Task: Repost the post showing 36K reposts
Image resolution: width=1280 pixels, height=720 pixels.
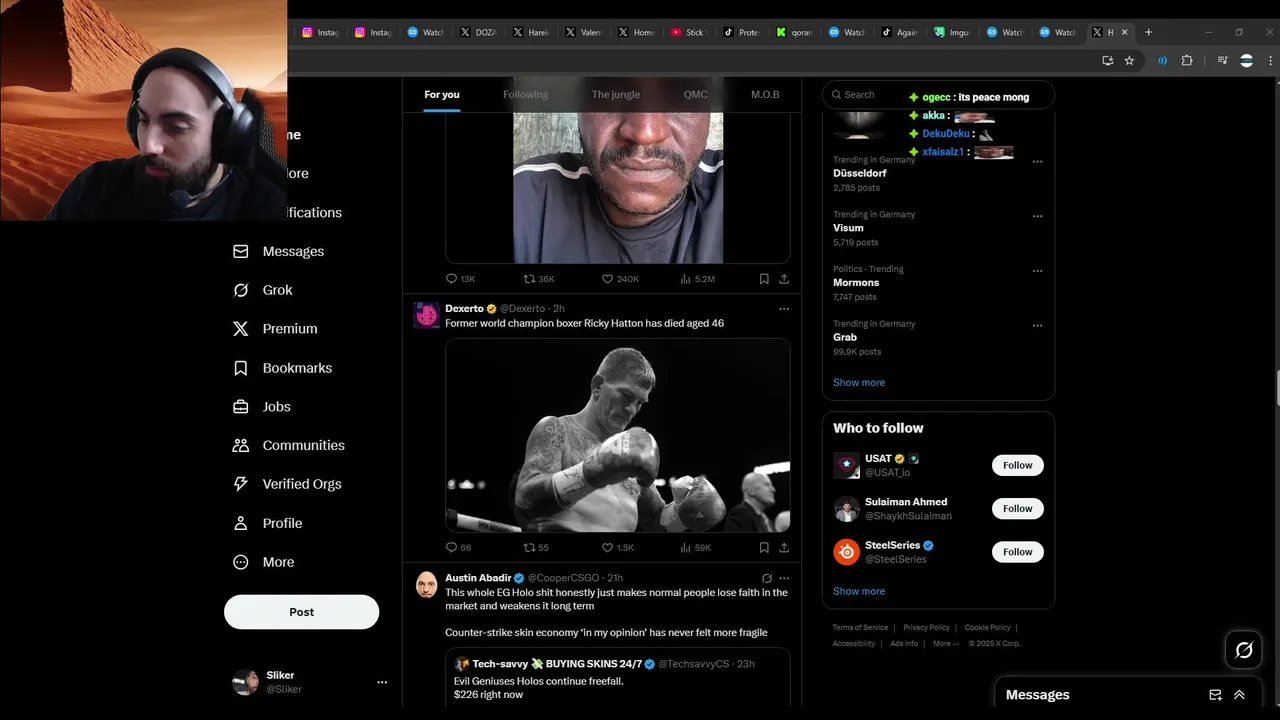Action: click(539, 279)
